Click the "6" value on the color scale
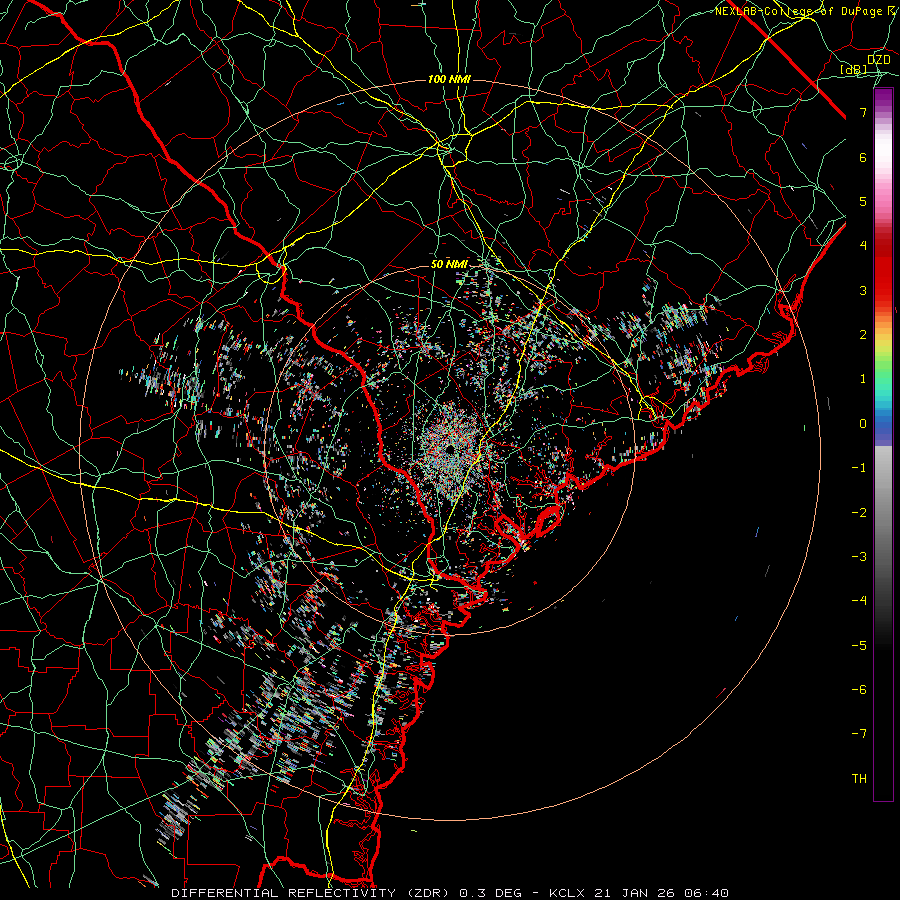900x900 pixels. click(863, 157)
